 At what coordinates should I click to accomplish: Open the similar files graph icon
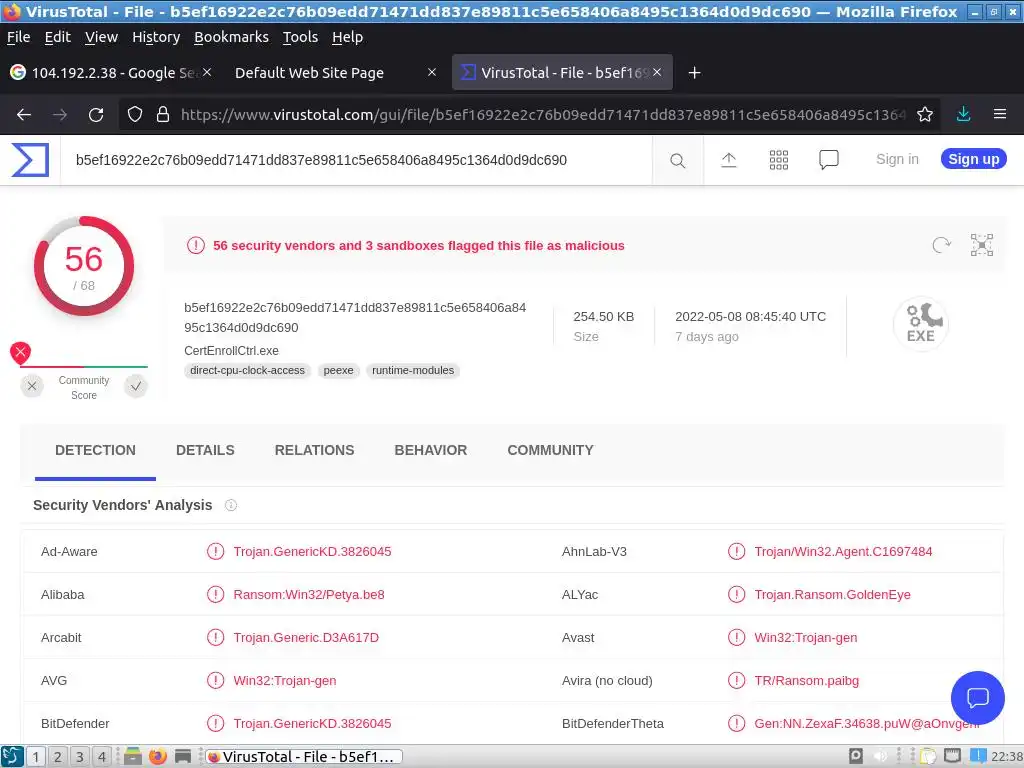[982, 245]
